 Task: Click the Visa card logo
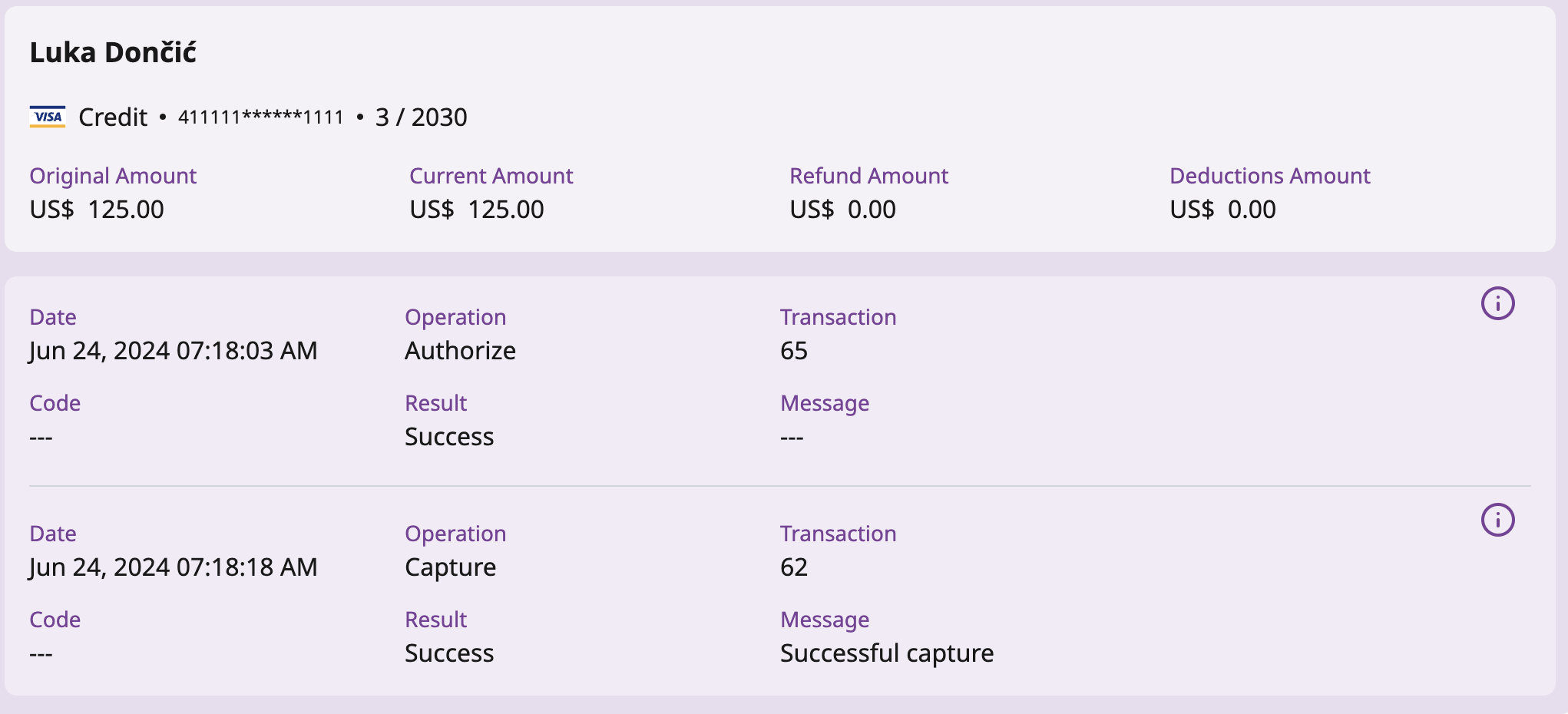(48, 117)
